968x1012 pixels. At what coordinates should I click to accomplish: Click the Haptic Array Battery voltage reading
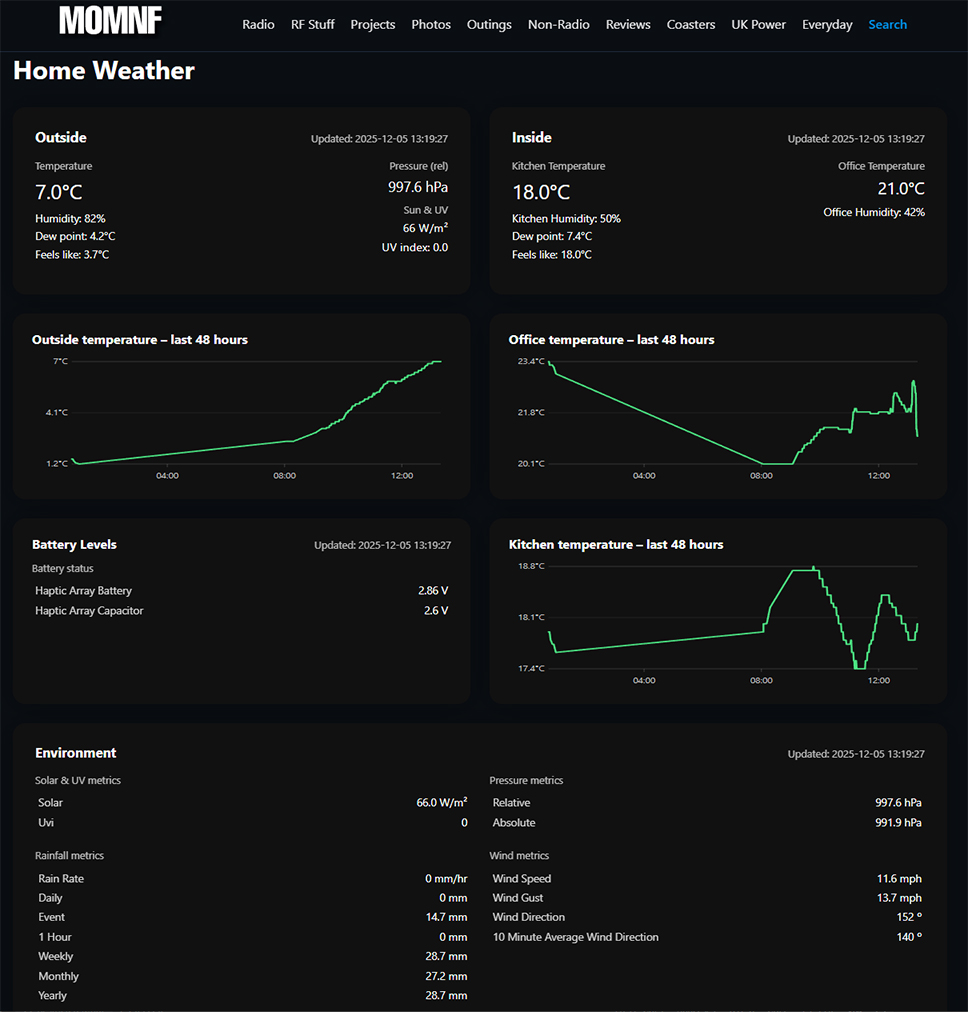pos(432,590)
